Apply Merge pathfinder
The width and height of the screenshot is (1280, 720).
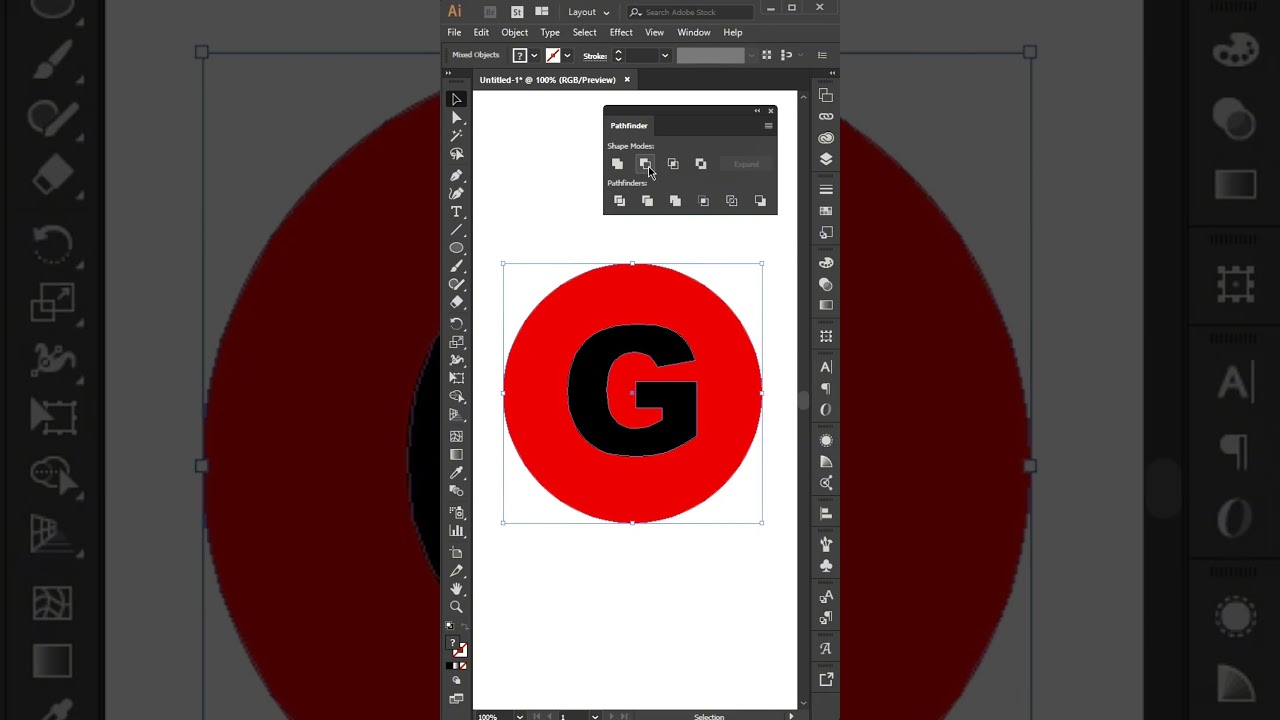(x=675, y=201)
